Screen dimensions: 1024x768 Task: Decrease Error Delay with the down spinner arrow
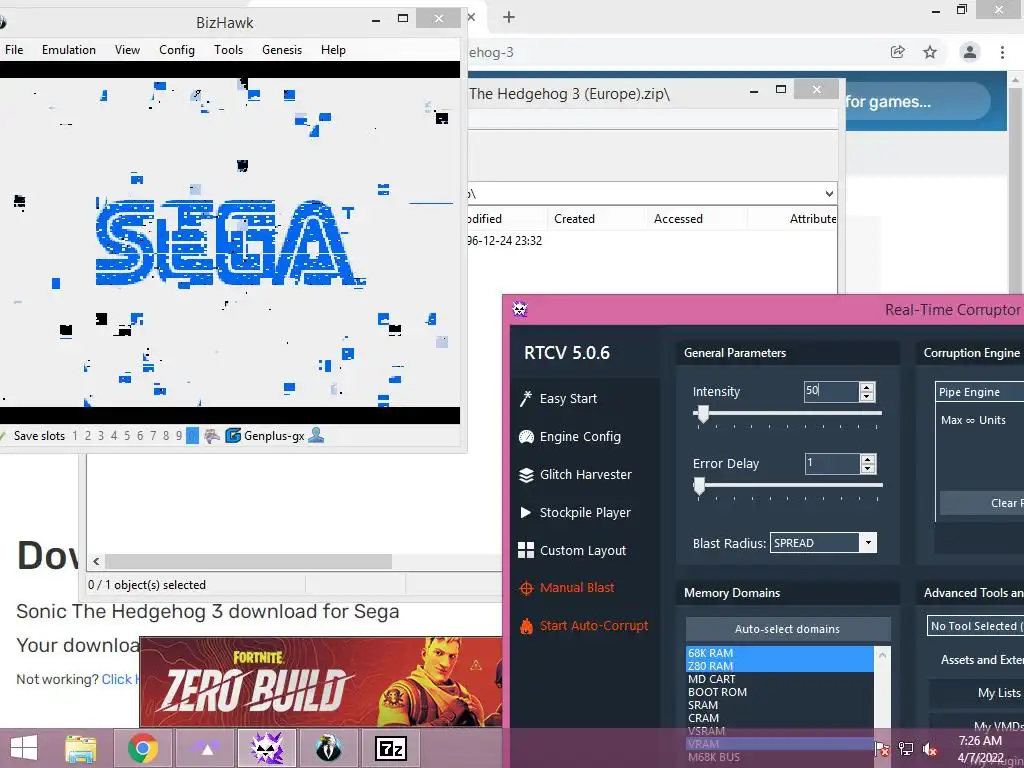[x=867, y=468]
